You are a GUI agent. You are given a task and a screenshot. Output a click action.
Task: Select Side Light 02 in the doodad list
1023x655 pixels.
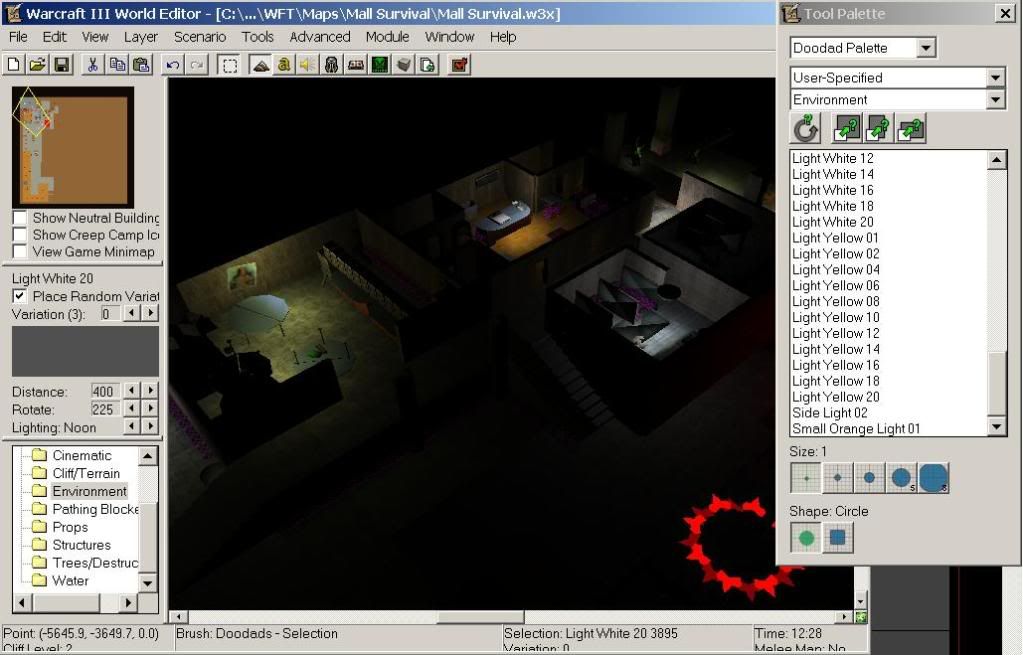(830, 413)
